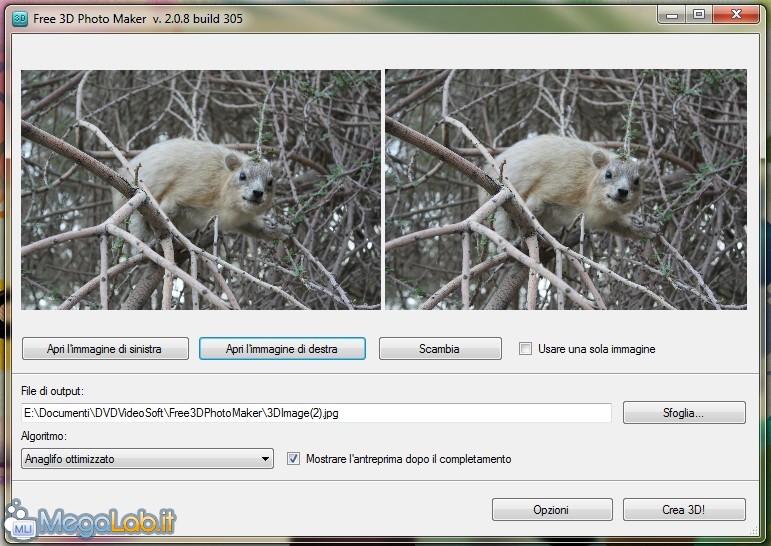
Task: Click the Free 3D Photo Maker title bar icon
Action: [20, 19]
